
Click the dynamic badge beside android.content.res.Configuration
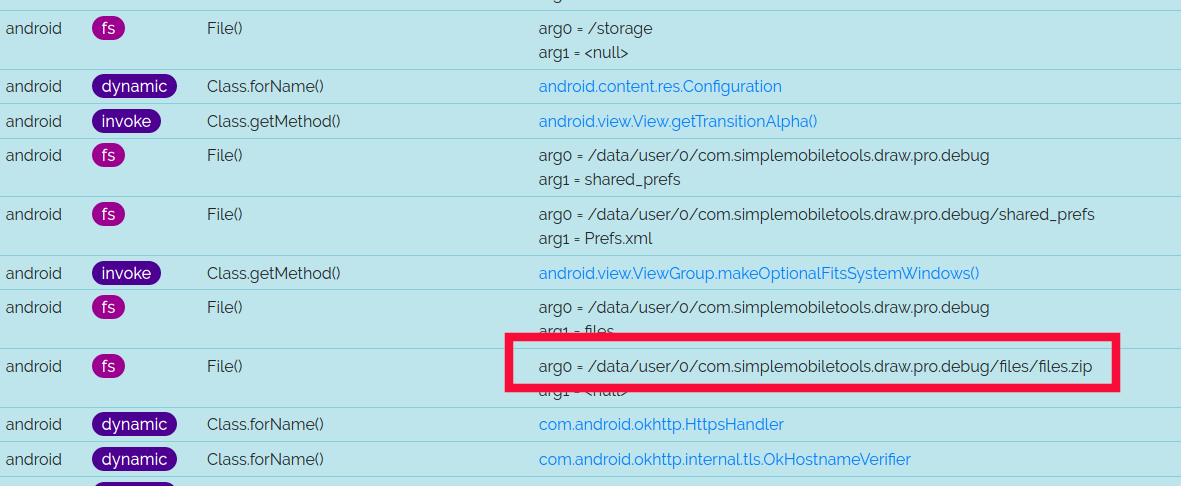point(134,87)
